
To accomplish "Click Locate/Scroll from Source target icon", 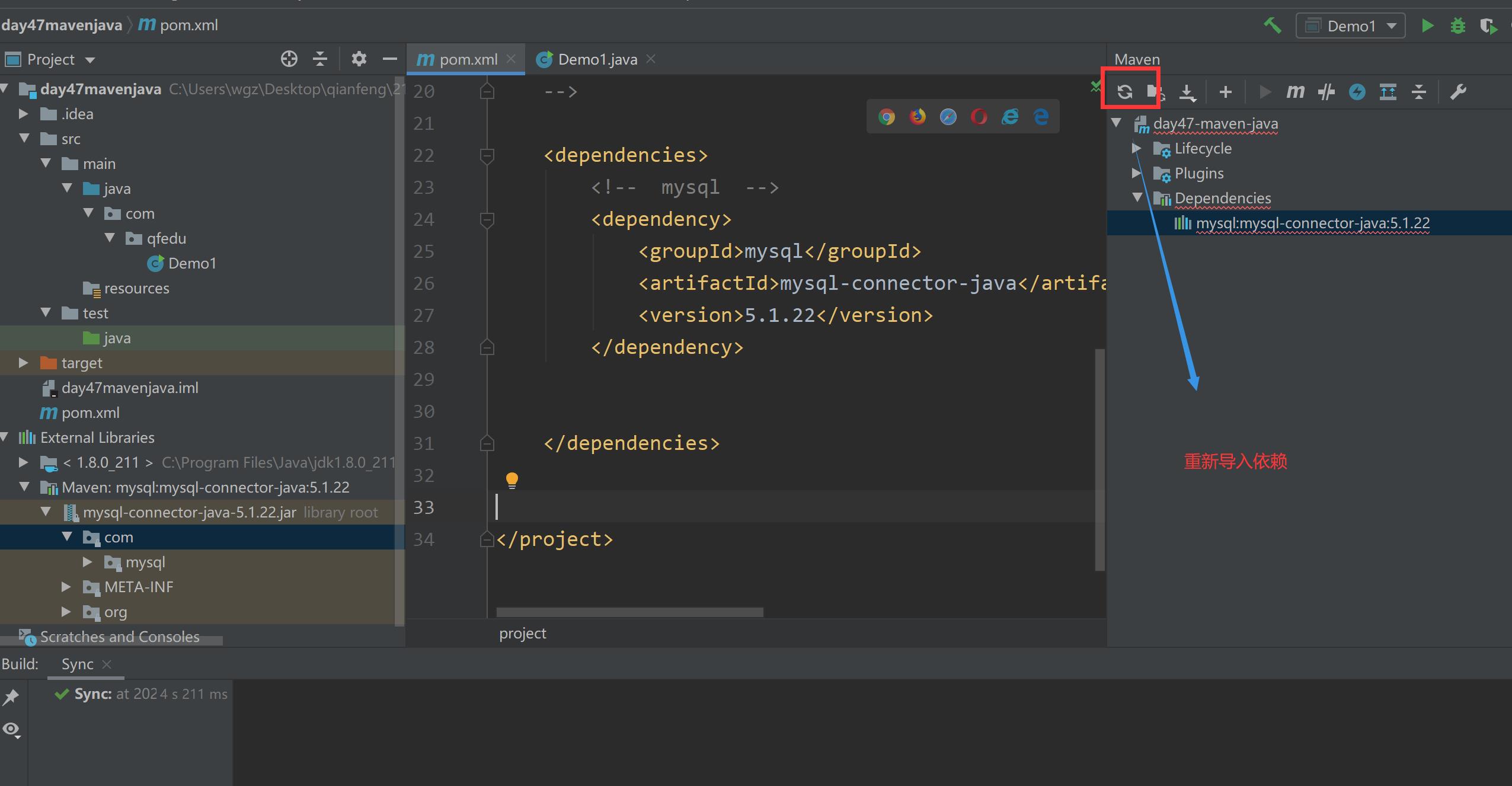I will tap(289, 59).
